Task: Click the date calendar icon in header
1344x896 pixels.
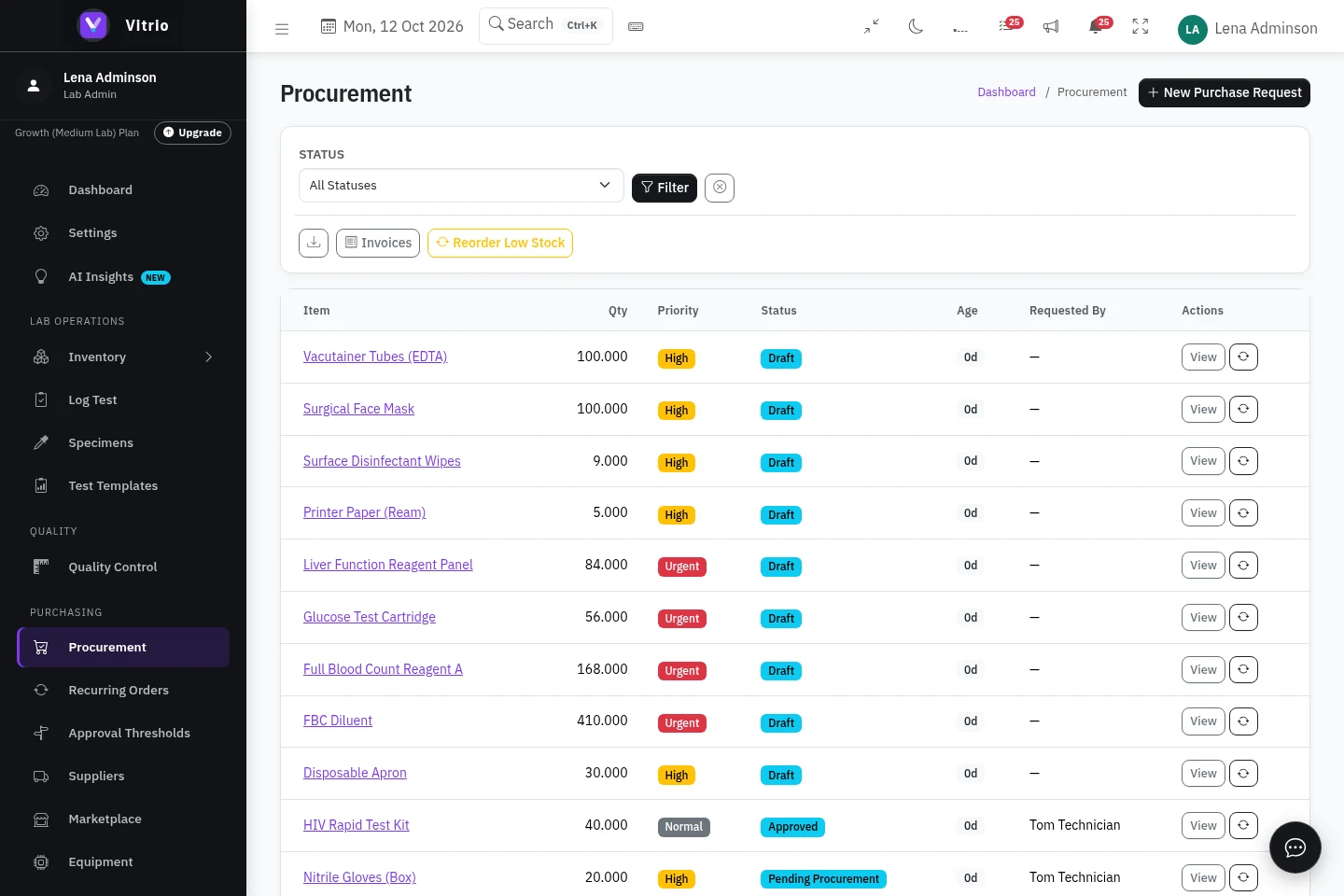Action: 329,26
